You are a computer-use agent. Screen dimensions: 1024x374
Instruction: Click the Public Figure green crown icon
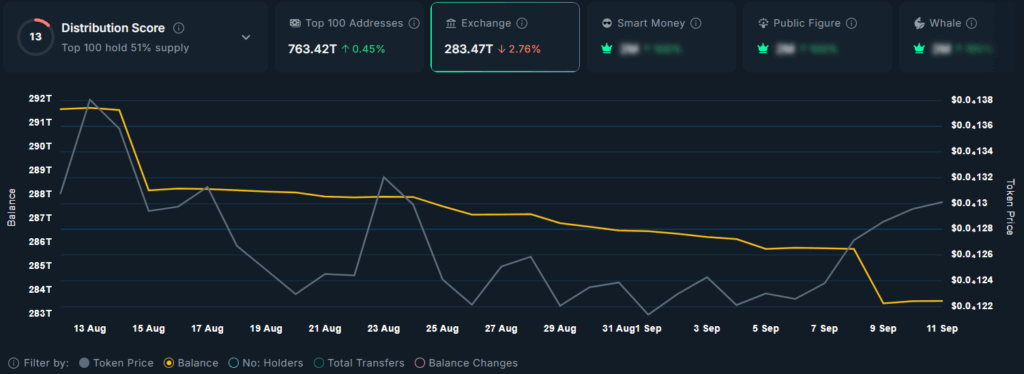[762, 48]
